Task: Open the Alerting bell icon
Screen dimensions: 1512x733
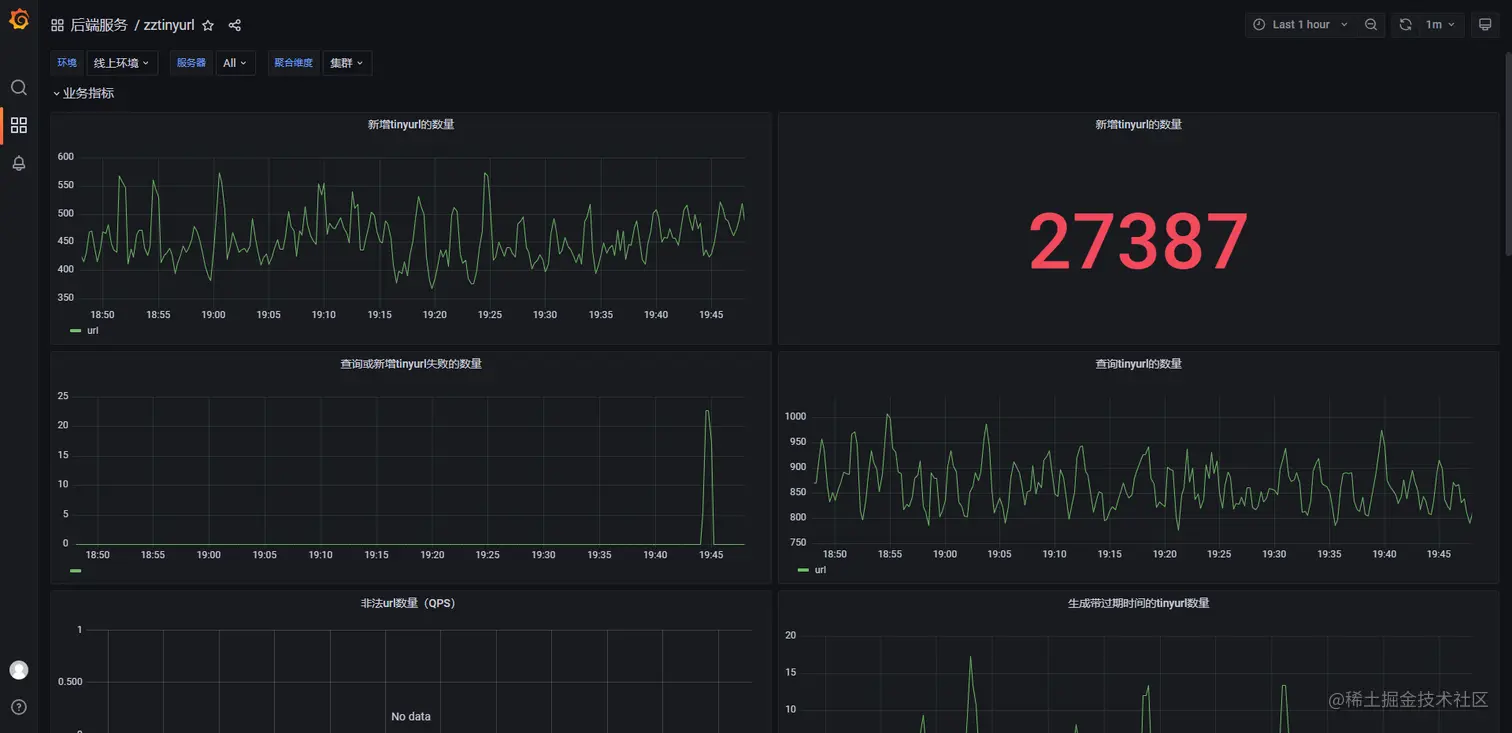Action: click(x=19, y=163)
